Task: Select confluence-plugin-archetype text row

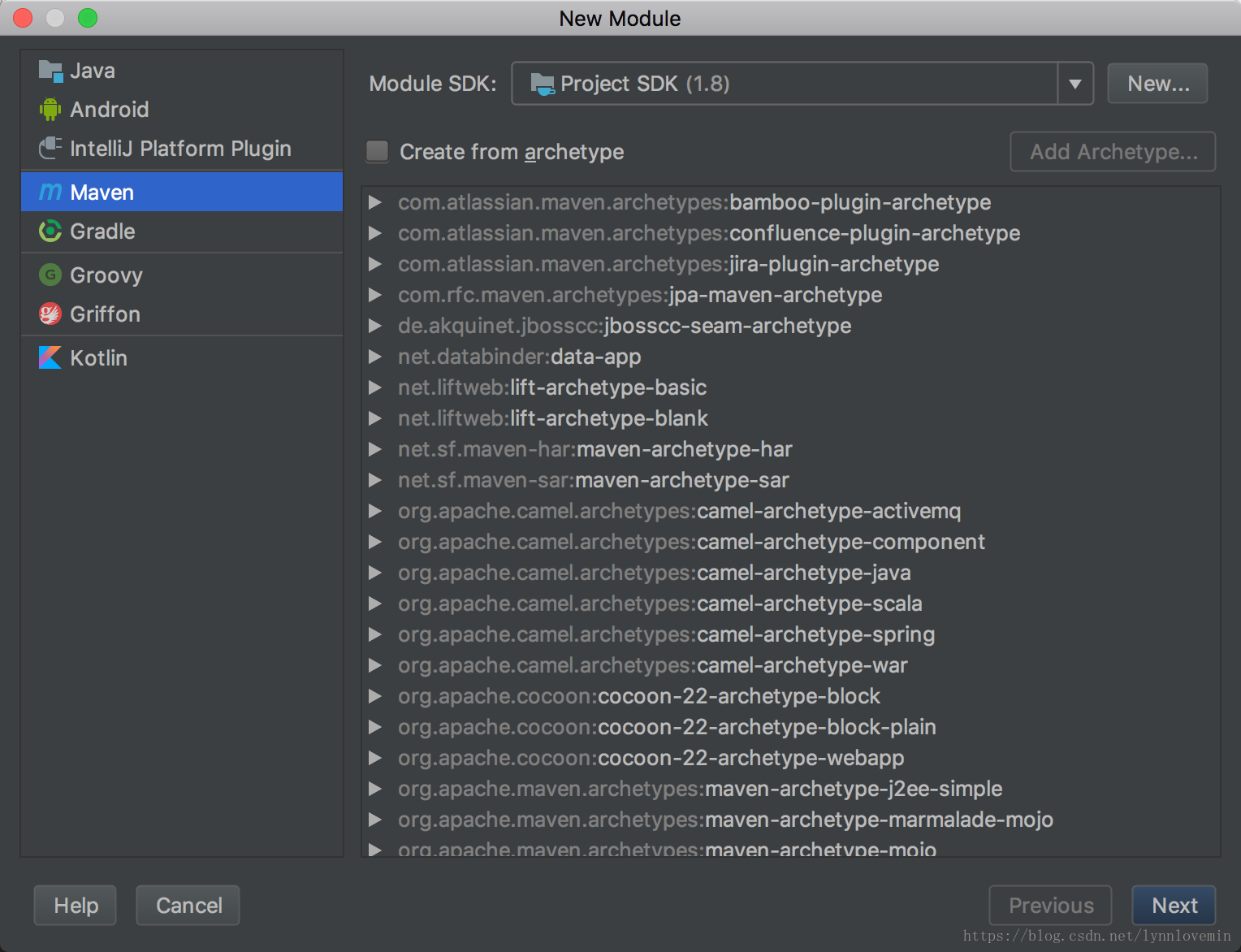Action: (709, 233)
